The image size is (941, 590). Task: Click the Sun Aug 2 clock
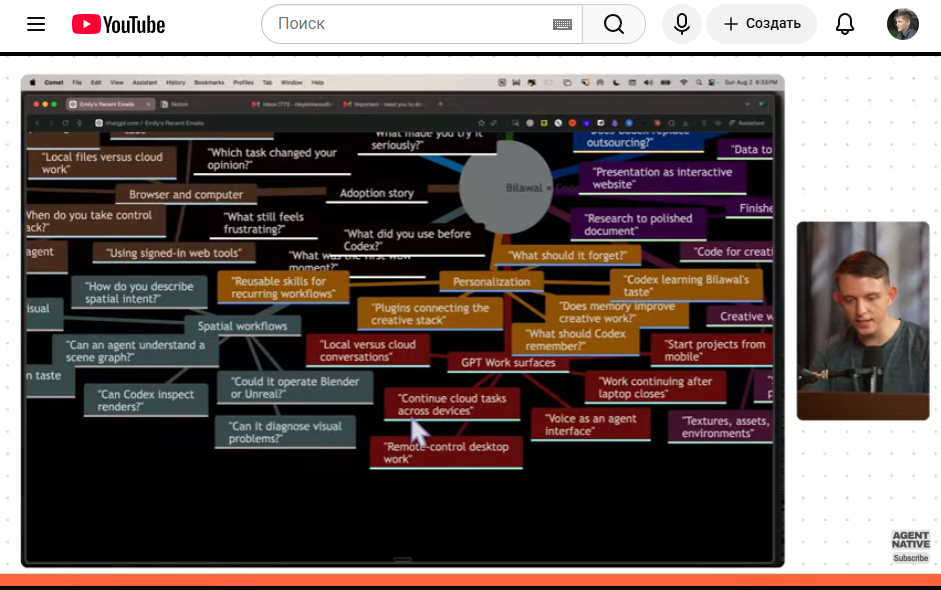tap(751, 82)
